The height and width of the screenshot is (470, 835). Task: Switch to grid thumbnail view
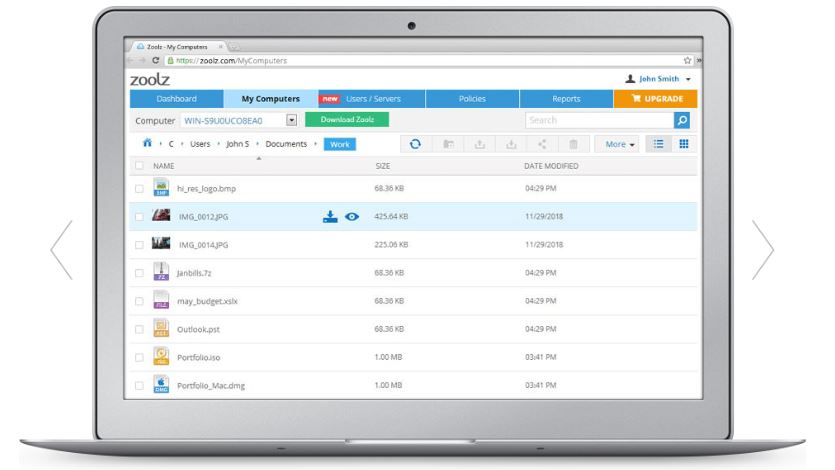click(684, 144)
